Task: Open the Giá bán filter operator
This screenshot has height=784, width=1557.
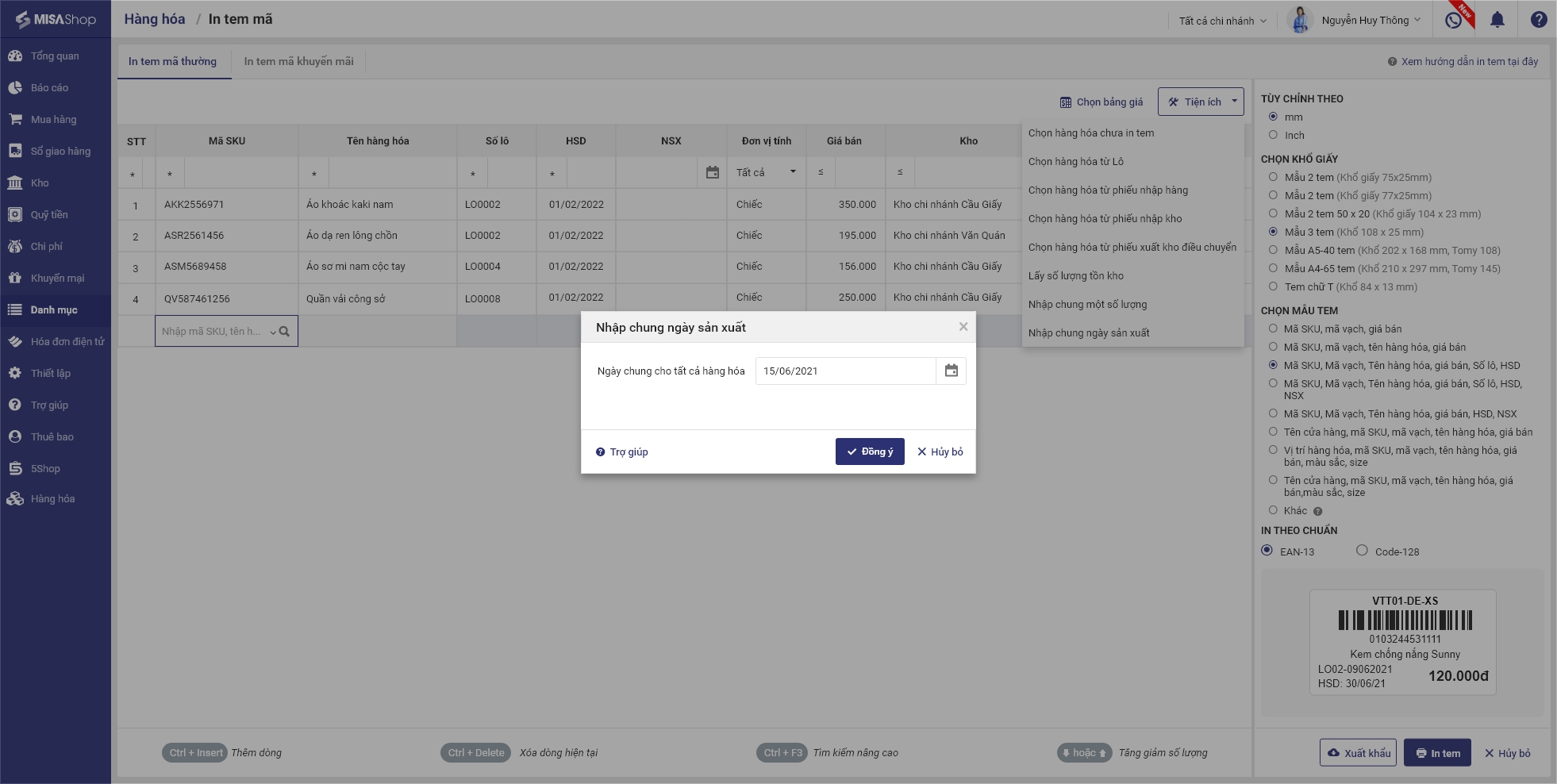Action: [821, 172]
